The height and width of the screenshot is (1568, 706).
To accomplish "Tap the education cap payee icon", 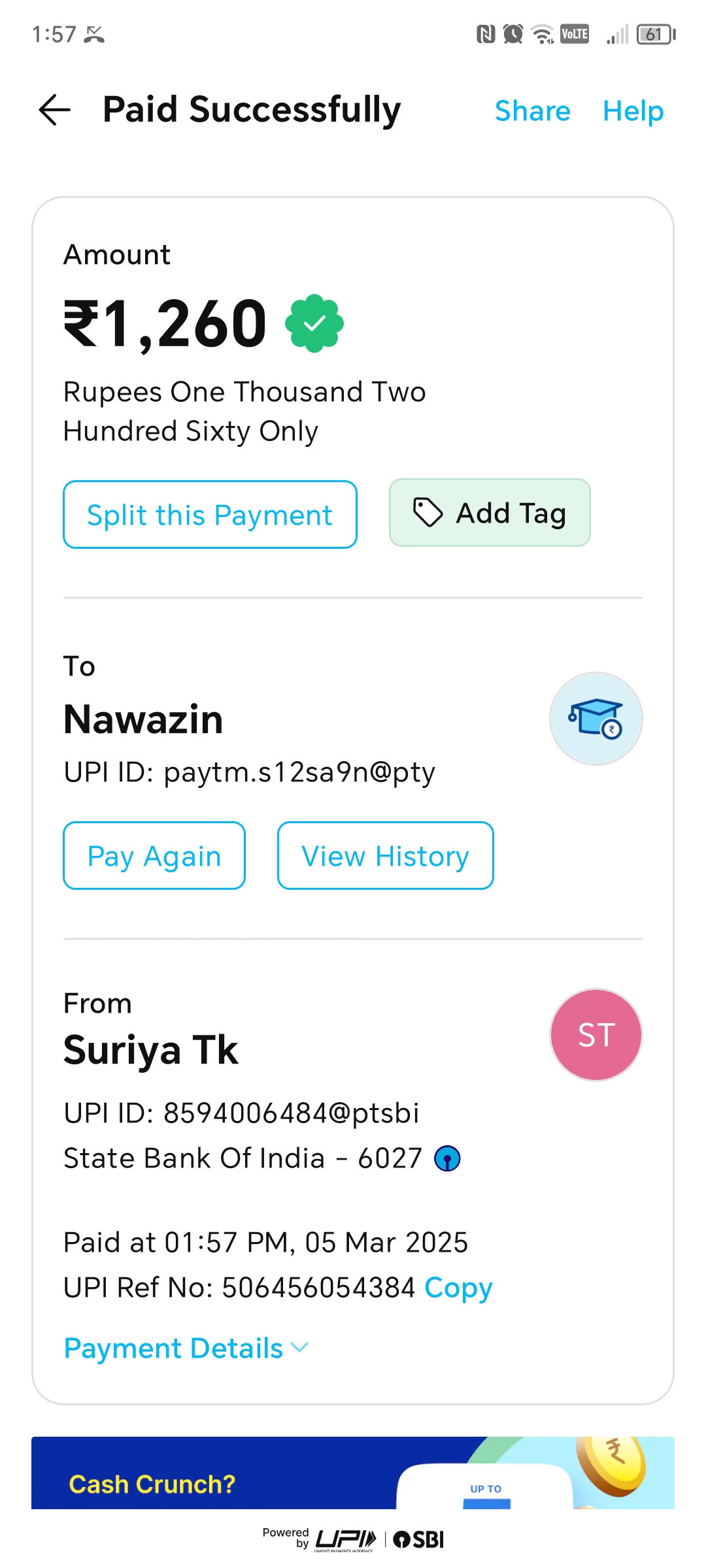I will click(x=596, y=719).
